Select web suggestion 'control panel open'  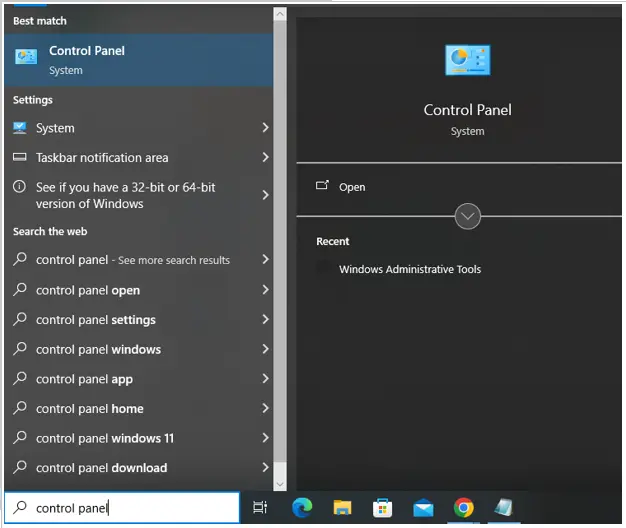click(139, 290)
